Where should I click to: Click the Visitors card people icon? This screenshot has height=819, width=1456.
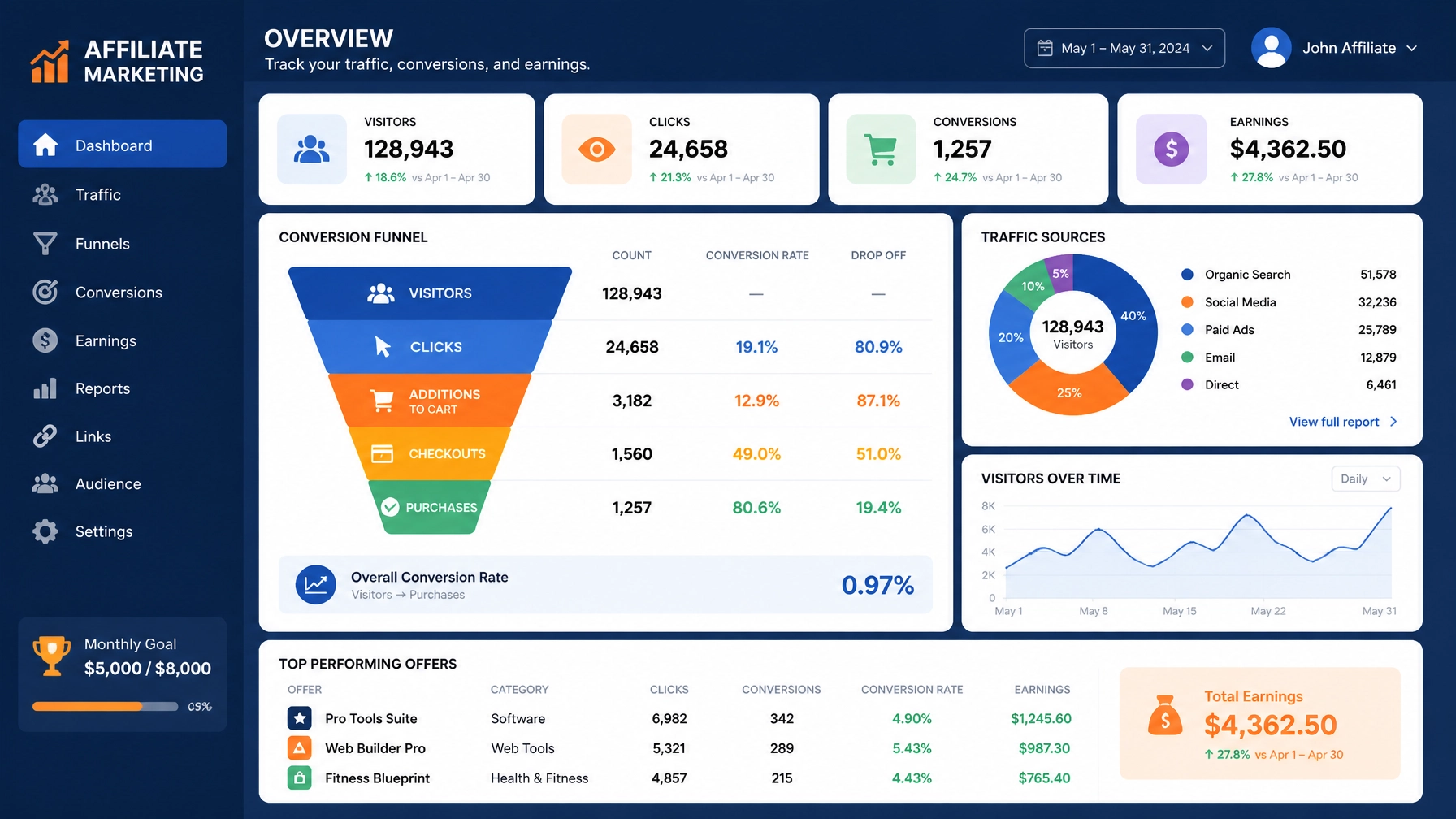tap(312, 149)
